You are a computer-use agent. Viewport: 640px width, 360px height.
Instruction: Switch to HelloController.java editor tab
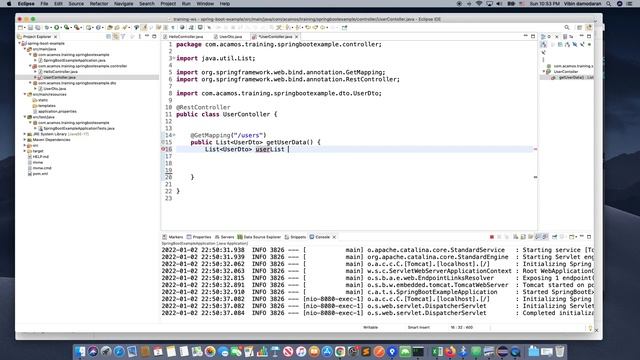coord(186,37)
